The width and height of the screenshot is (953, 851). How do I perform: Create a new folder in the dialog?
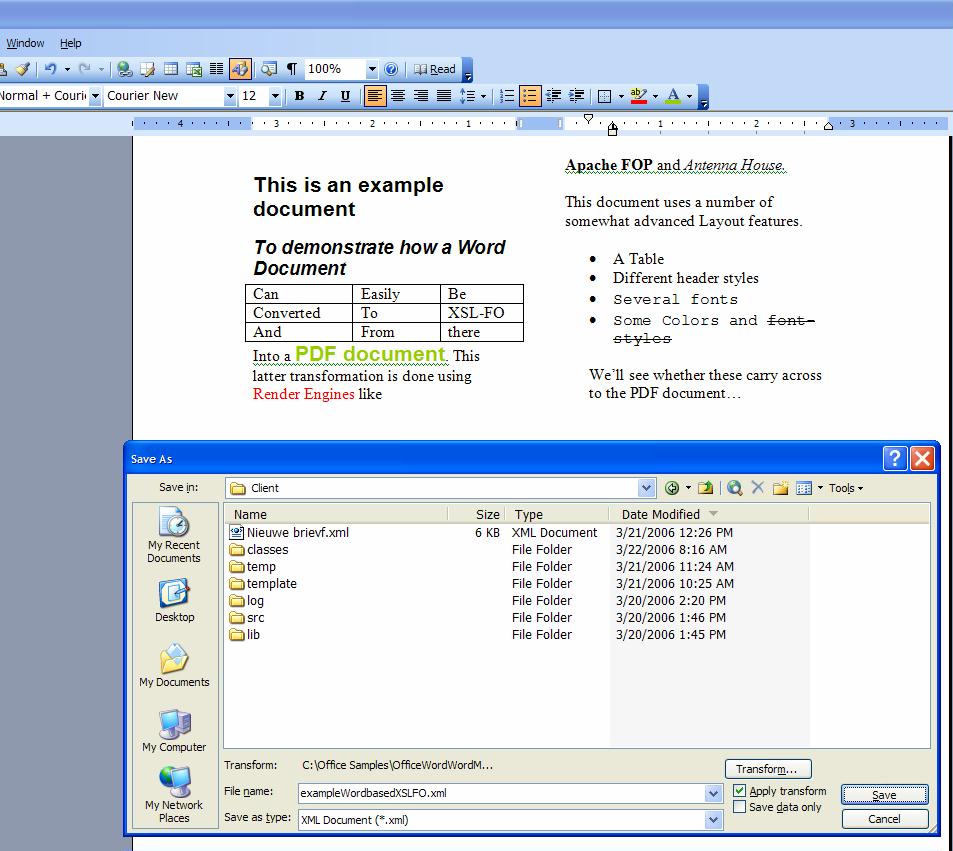tap(780, 488)
